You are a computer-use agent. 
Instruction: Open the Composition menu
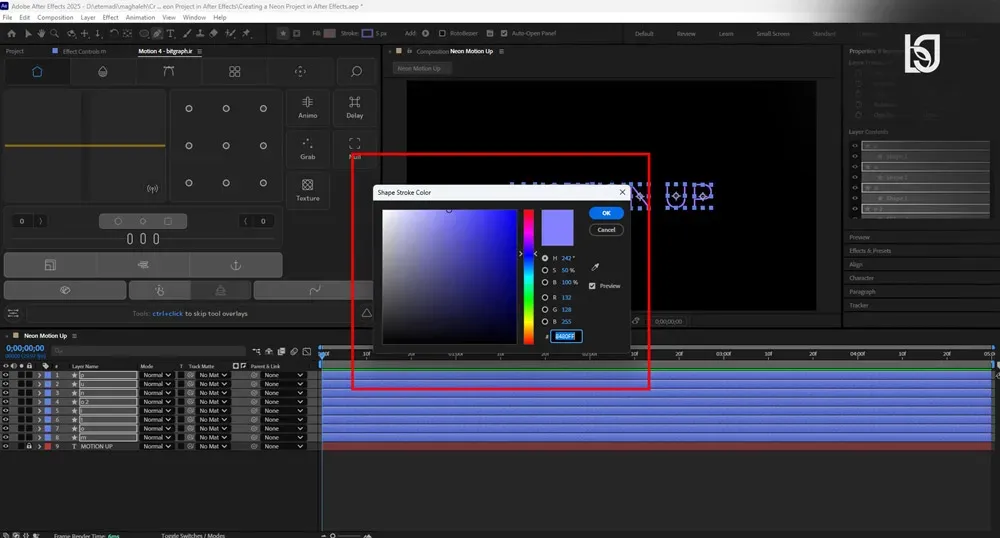(55, 17)
